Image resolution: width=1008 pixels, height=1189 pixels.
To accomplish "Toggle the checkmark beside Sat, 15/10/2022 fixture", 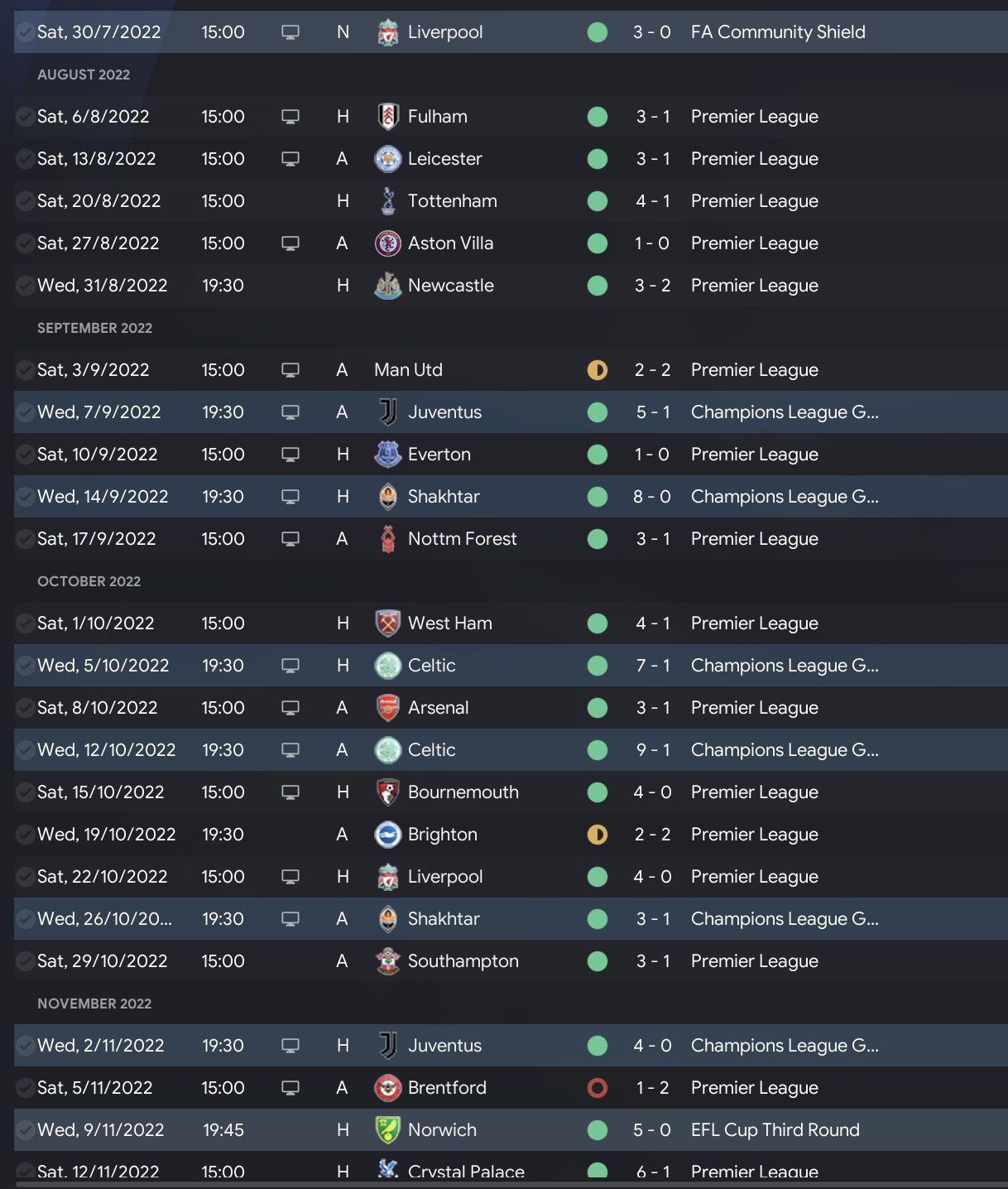I will [x=25, y=792].
